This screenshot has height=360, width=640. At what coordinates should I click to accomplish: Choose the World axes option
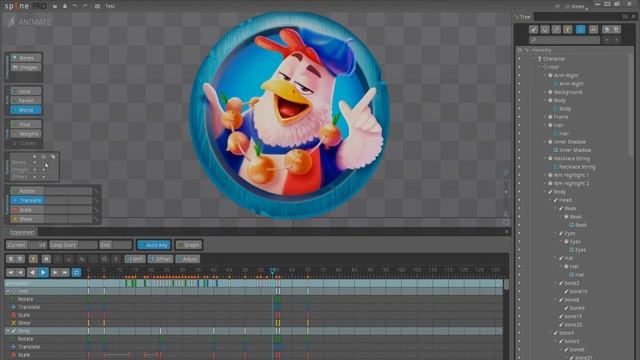[26, 110]
